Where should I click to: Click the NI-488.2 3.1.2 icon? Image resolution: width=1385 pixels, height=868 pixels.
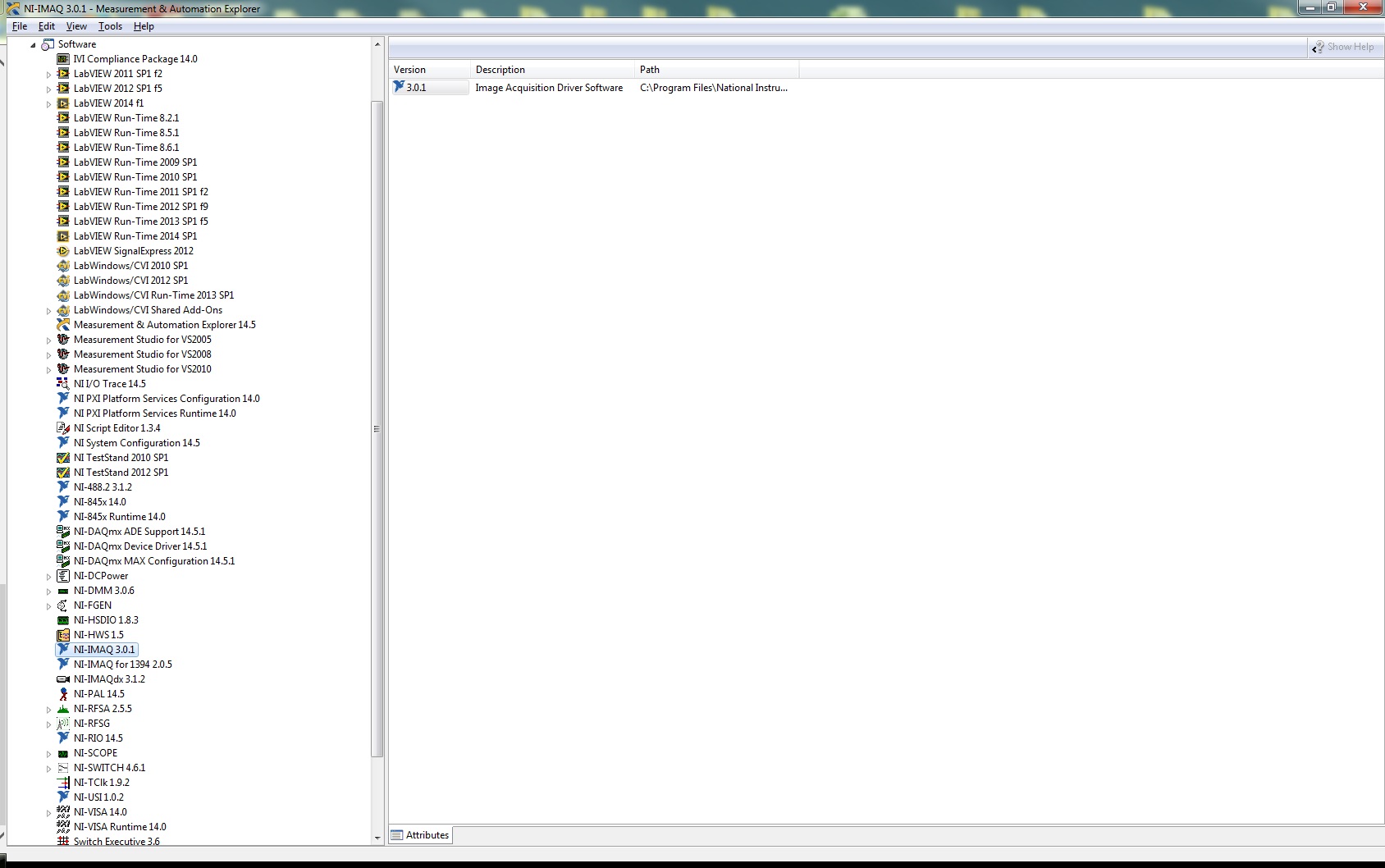(63, 487)
